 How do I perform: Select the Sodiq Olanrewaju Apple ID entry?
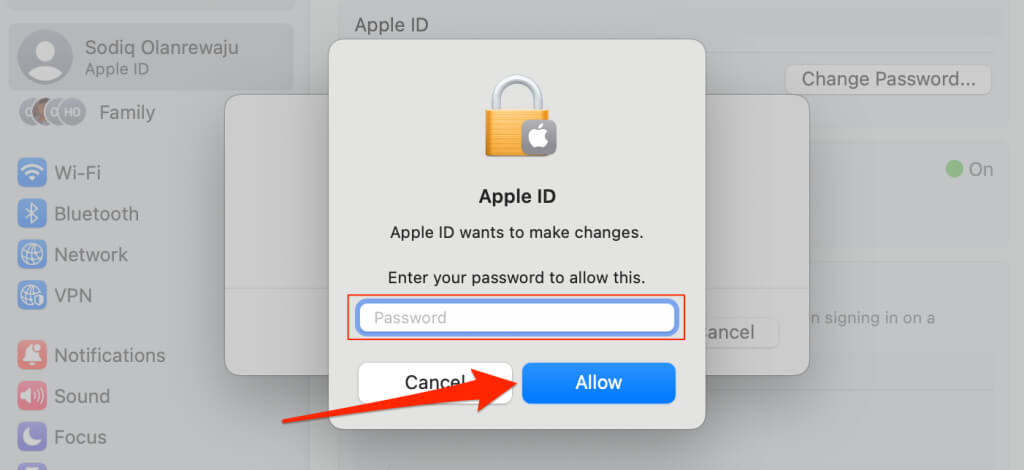click(151, 57)
